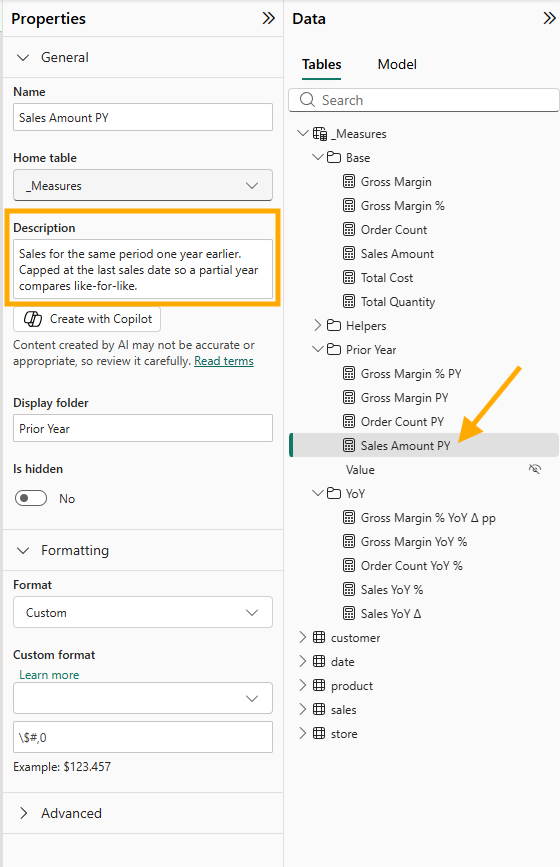
Task: Click calculator icon for Gross Margin
Action: (349, 181)
